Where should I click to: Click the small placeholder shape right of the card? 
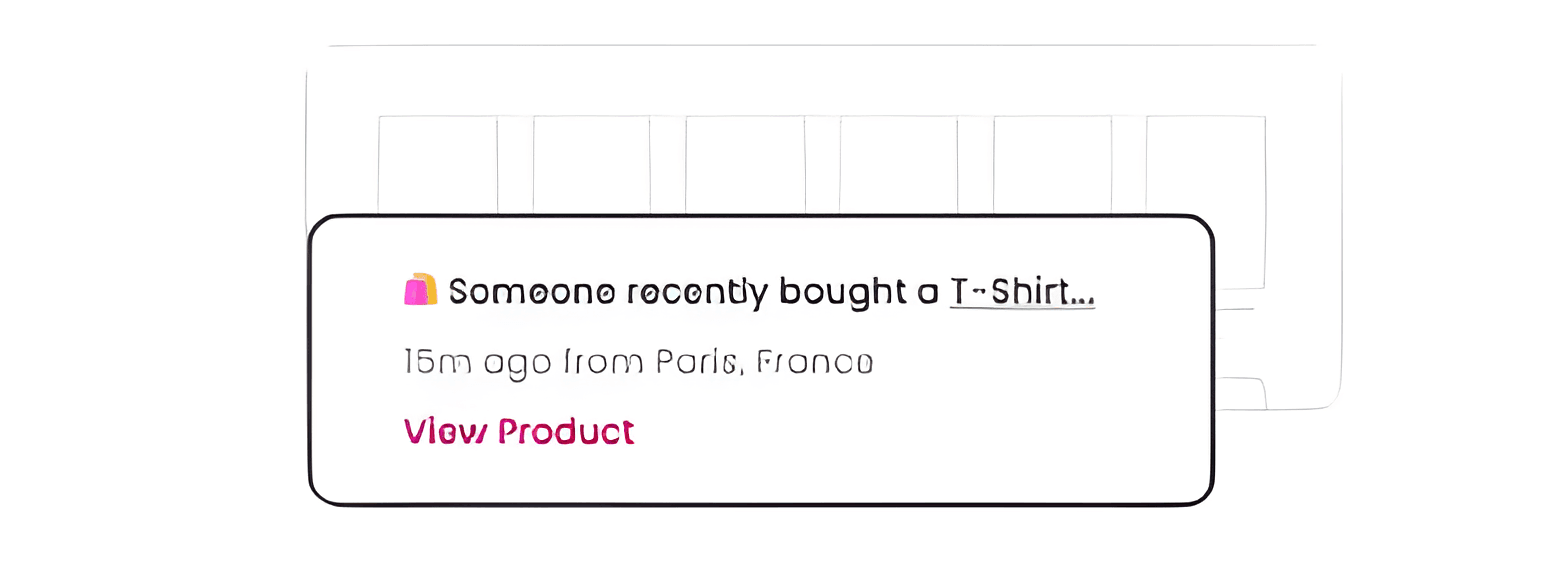(1240, 393)
